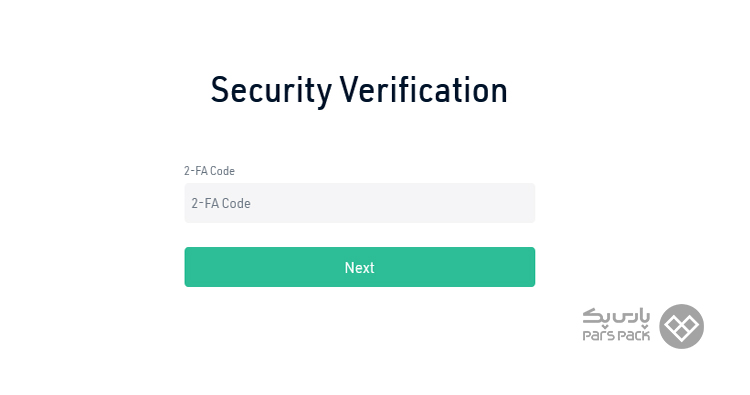750x395 pixels.
Task: Click the green Next button
Action: [x=360, y=267]
